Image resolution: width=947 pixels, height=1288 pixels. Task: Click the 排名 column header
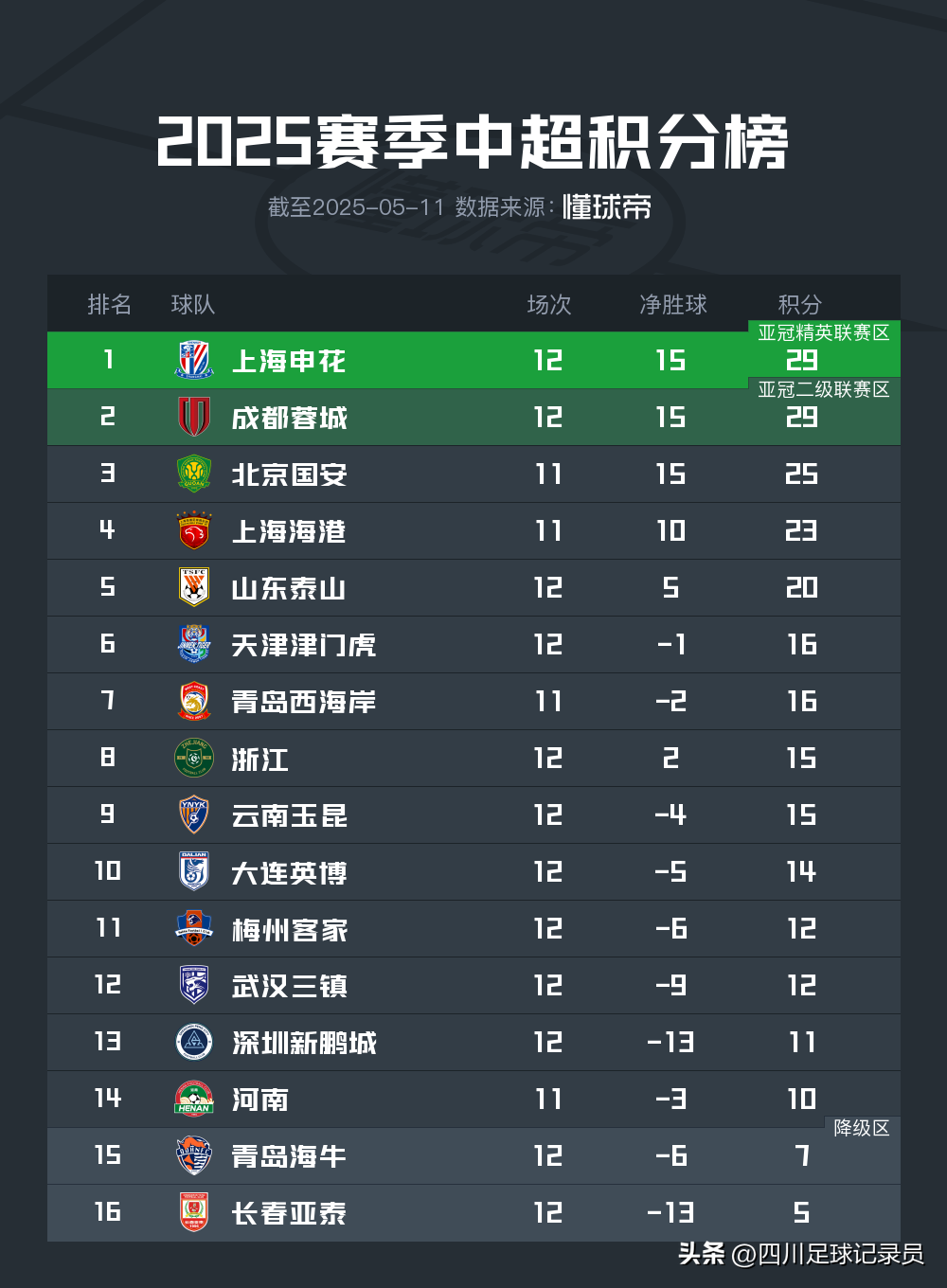click(109, 304)
